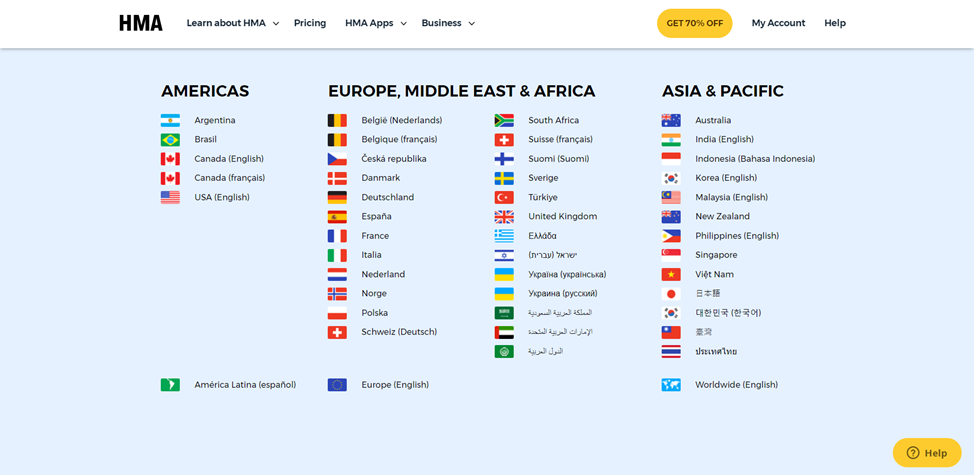Expand the Business menu chevron
Screen dimensions: 974x475
tap(472, 24)
